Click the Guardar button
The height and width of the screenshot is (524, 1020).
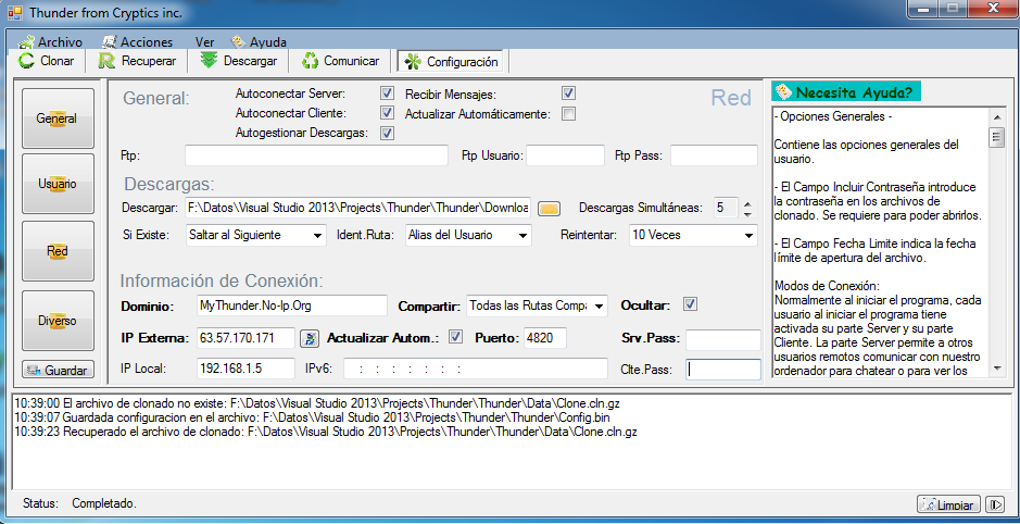[x=58, y=370]
